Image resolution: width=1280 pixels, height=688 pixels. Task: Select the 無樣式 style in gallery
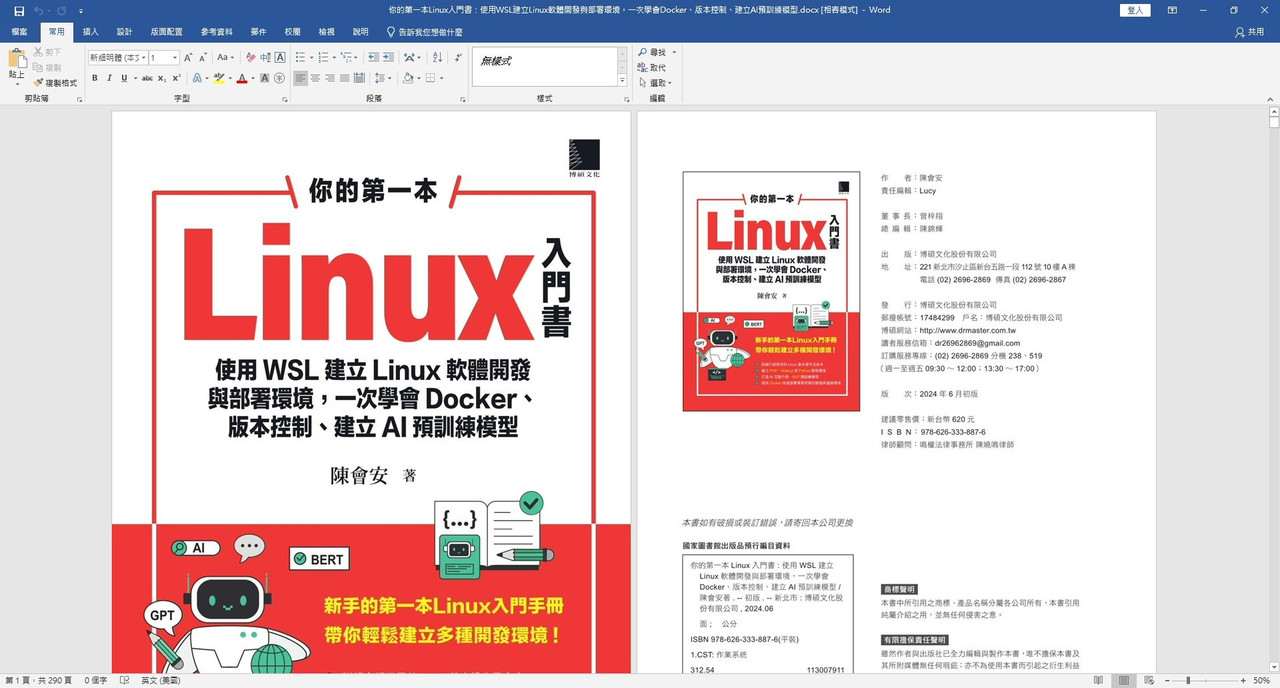click(495, 61)
